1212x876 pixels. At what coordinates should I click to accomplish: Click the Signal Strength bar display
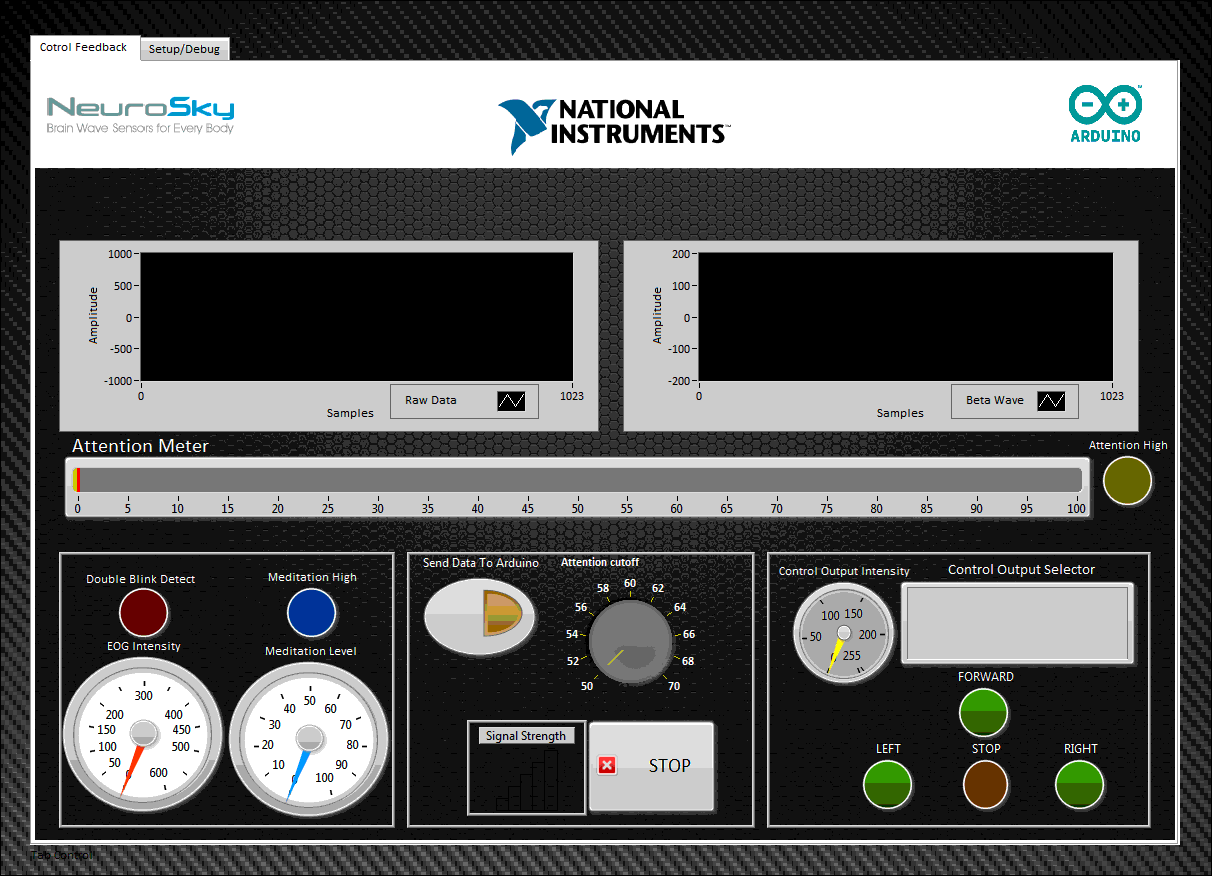pos(527,777)
